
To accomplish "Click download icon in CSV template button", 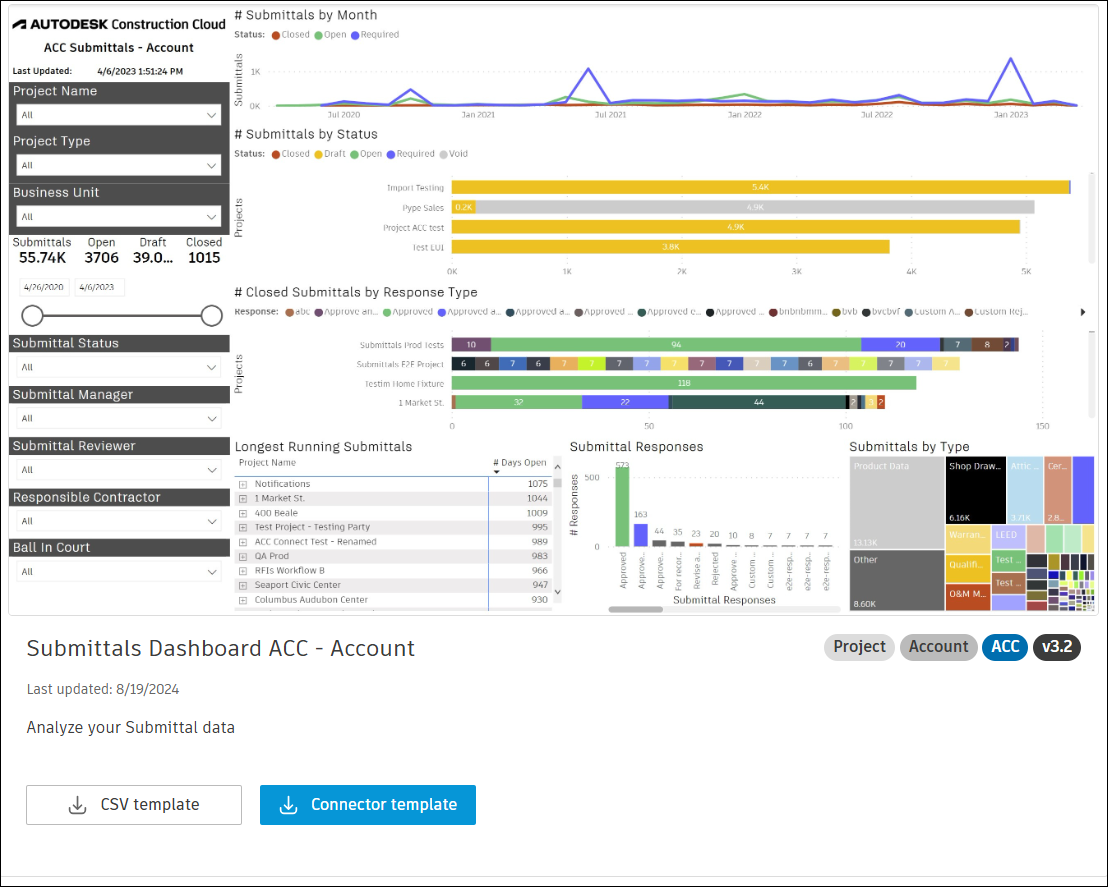I will coord(78,805).
